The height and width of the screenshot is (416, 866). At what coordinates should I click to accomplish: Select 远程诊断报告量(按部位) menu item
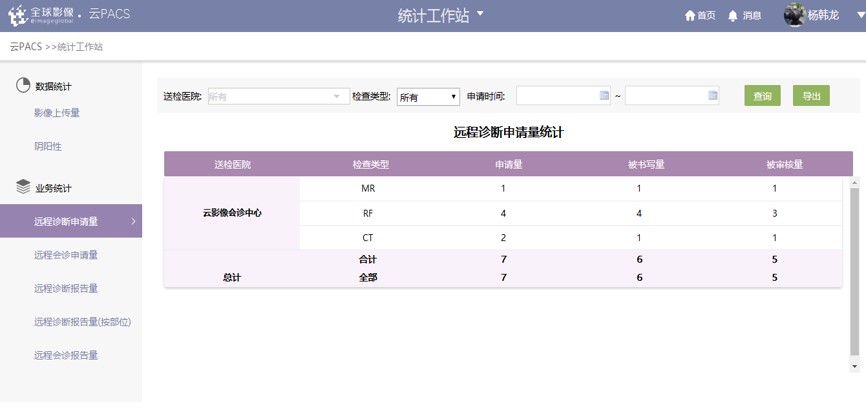pyautogui.click(x=82, y=322)
